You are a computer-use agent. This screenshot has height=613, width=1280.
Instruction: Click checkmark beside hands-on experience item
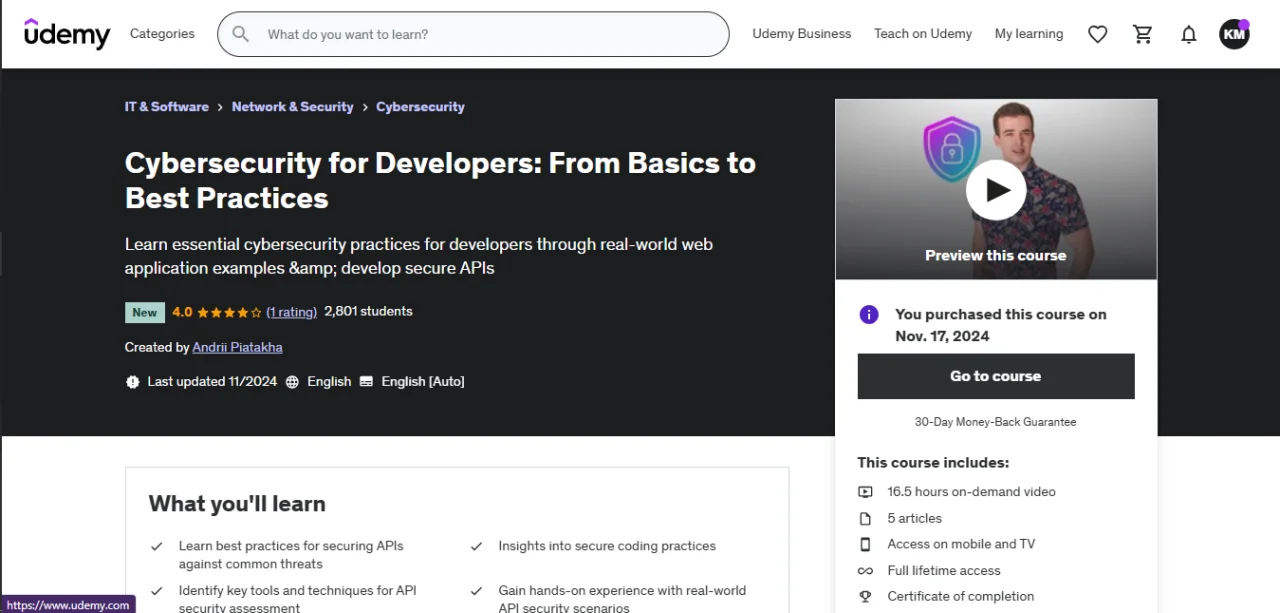(x=477, y=591)
